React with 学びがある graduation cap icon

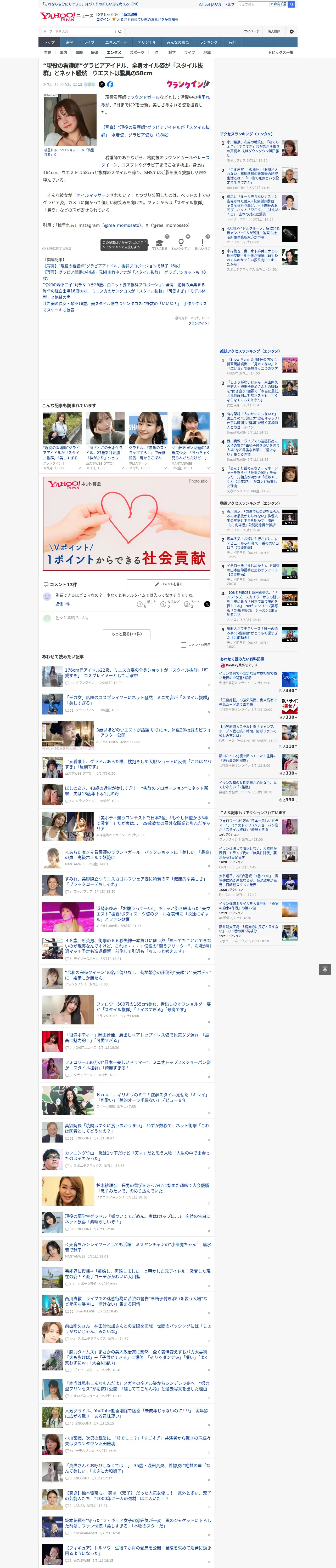[160, 242]
